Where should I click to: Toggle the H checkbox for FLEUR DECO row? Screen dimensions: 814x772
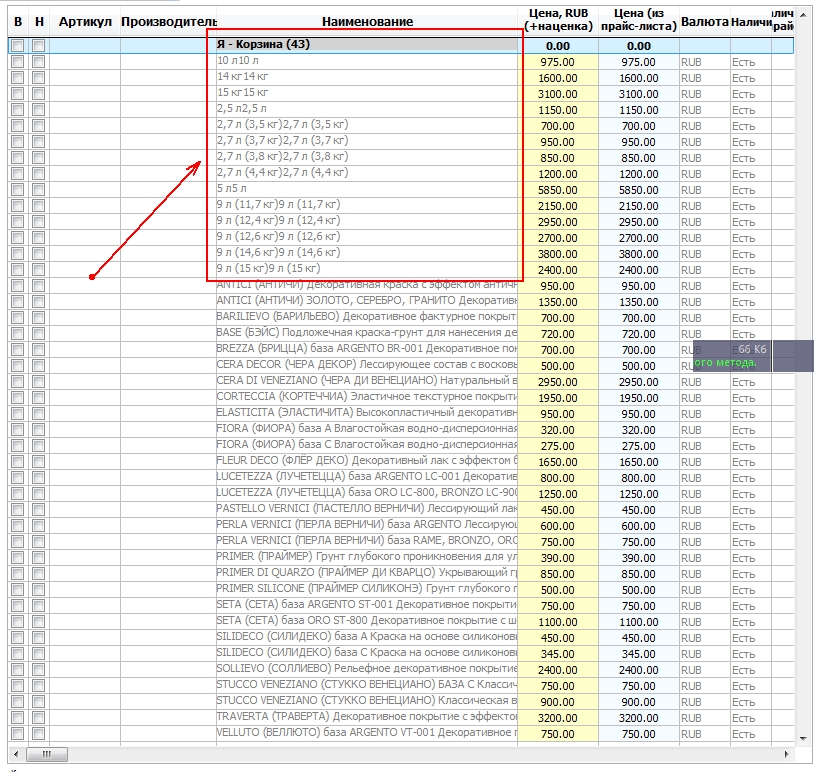click(38, 462)
